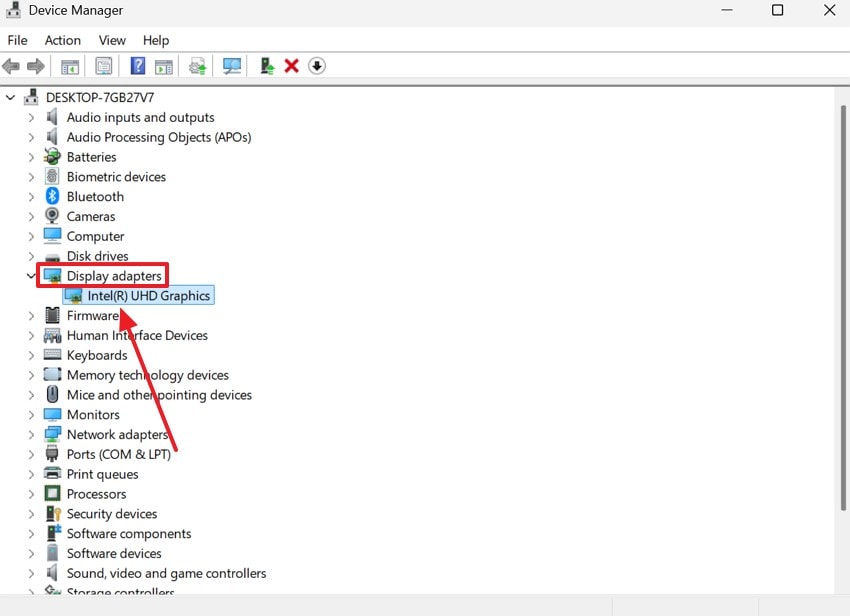Click the Show/Hide Action Pane toolbar icon

164,66
